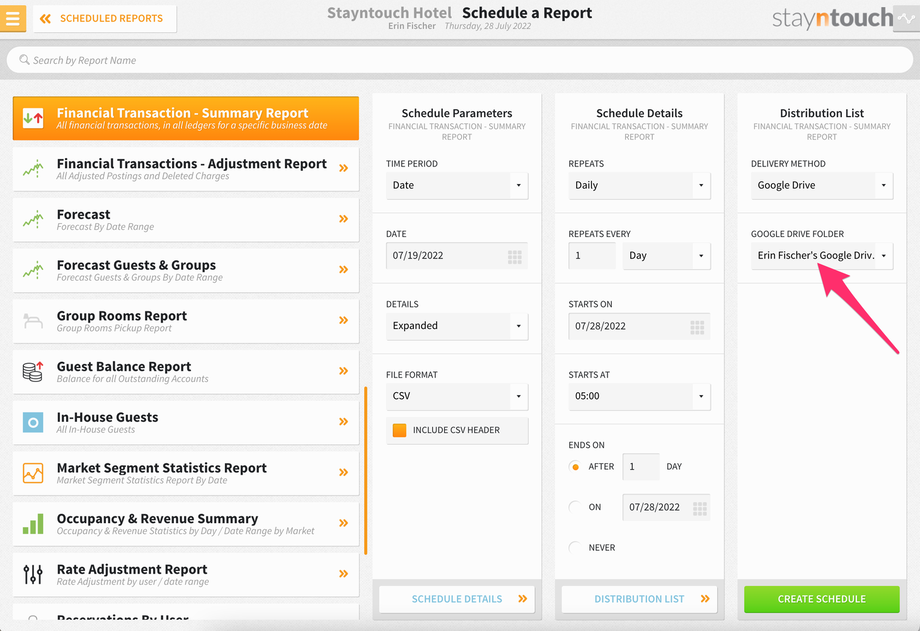Open the File Format CSV dropdown
This screenshot has height=631, width=920.
coord(457,396)
